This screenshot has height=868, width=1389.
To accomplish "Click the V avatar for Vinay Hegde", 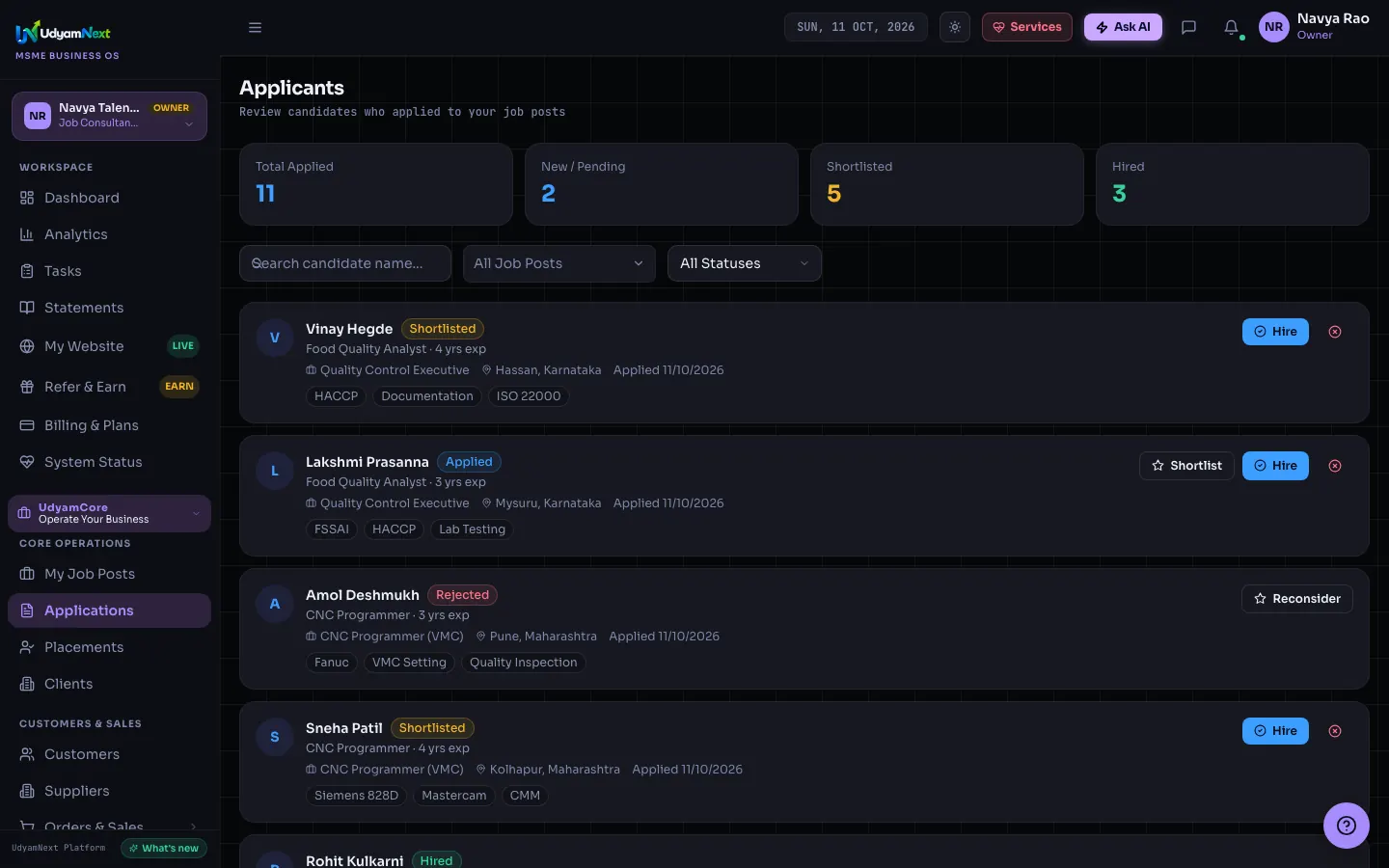I will coord(275,338).
